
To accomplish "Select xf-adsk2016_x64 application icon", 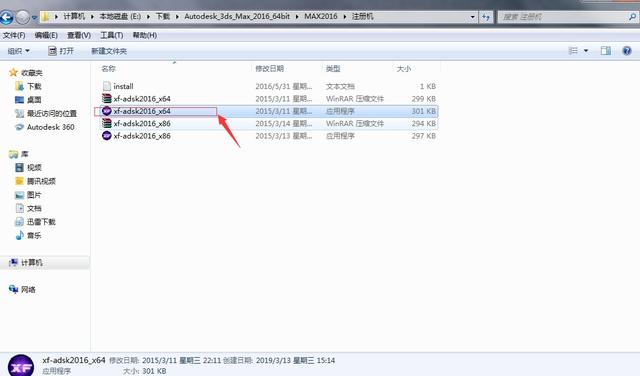I will pyautogui.click(x=107, y=111).
